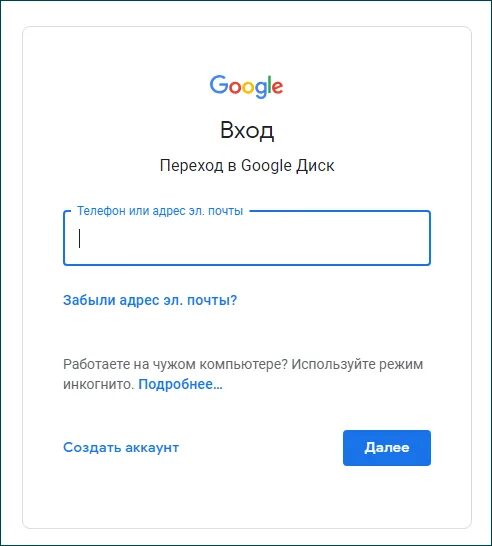Click the multicolored Google wordmark
The height and width of the screenshot is (546, 492).
pos(246,86)
